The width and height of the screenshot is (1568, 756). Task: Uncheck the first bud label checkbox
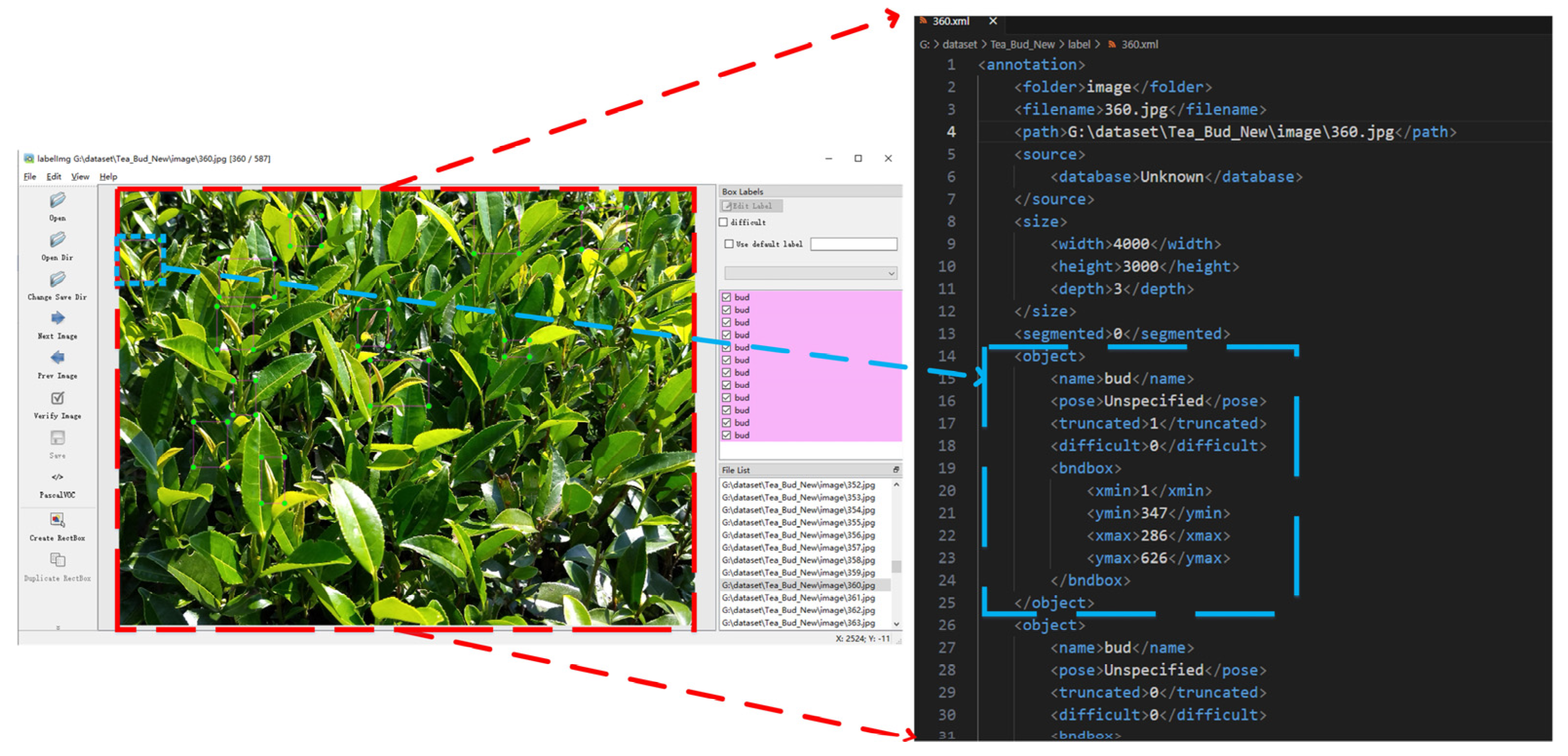[x=726, y=297]
